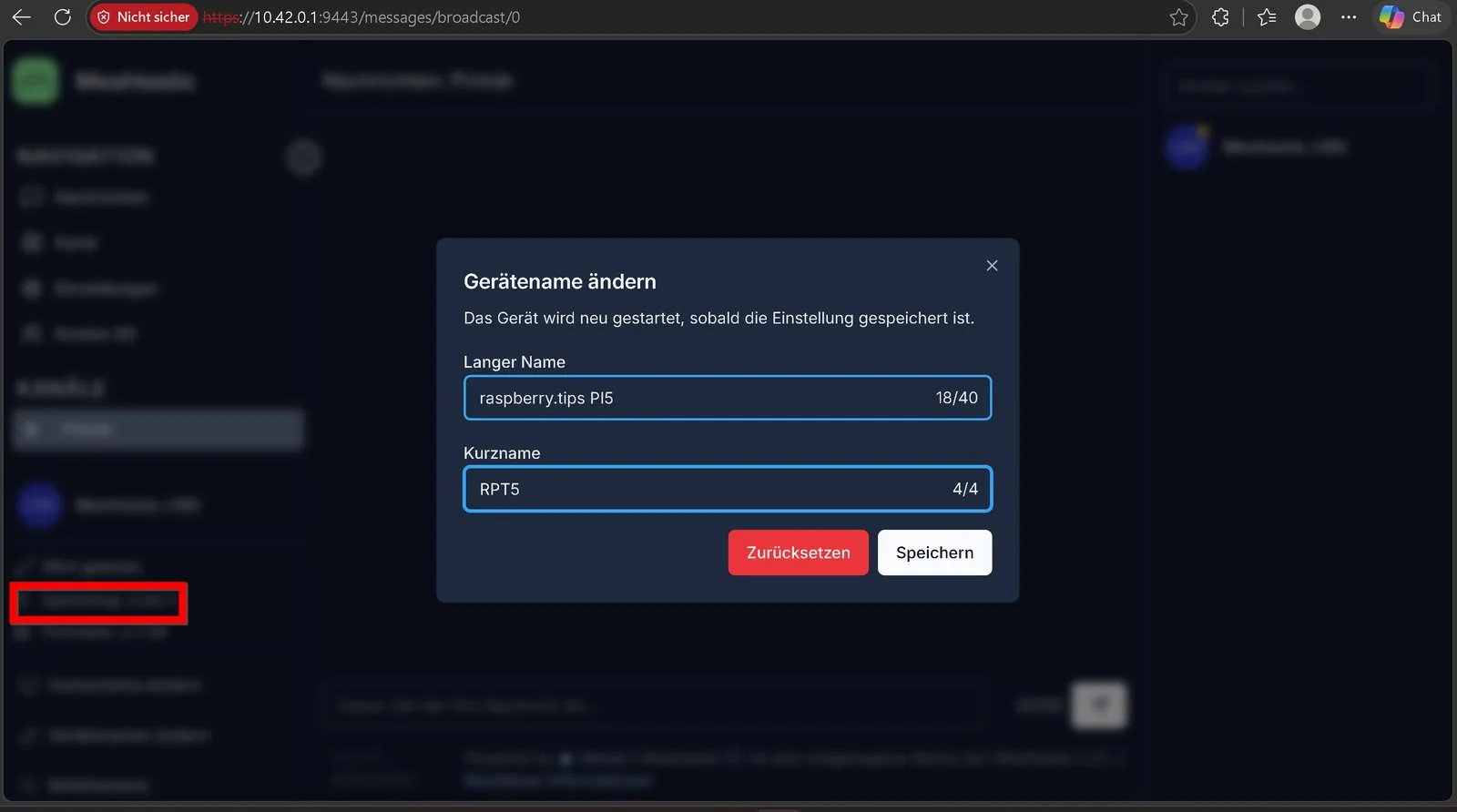The width and height of the screenshot is (1457, 812).
Task: Focus the Kurzname input field
Action: pyautogui.click(x=728, y=489)
